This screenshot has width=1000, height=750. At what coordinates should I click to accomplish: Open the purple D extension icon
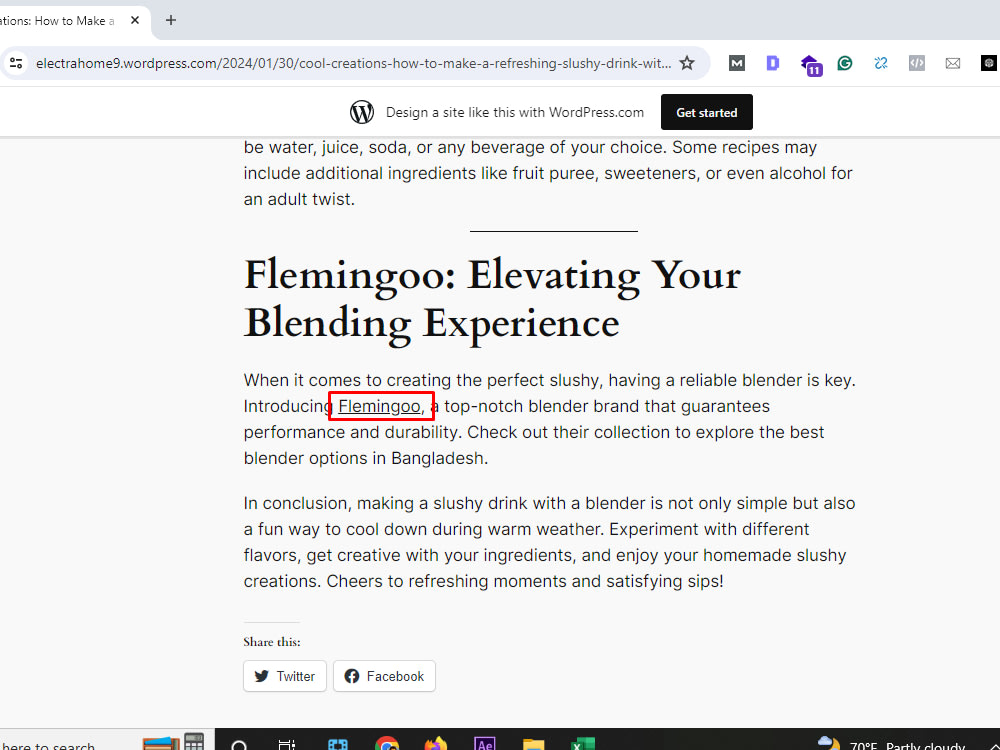point(772,63)
